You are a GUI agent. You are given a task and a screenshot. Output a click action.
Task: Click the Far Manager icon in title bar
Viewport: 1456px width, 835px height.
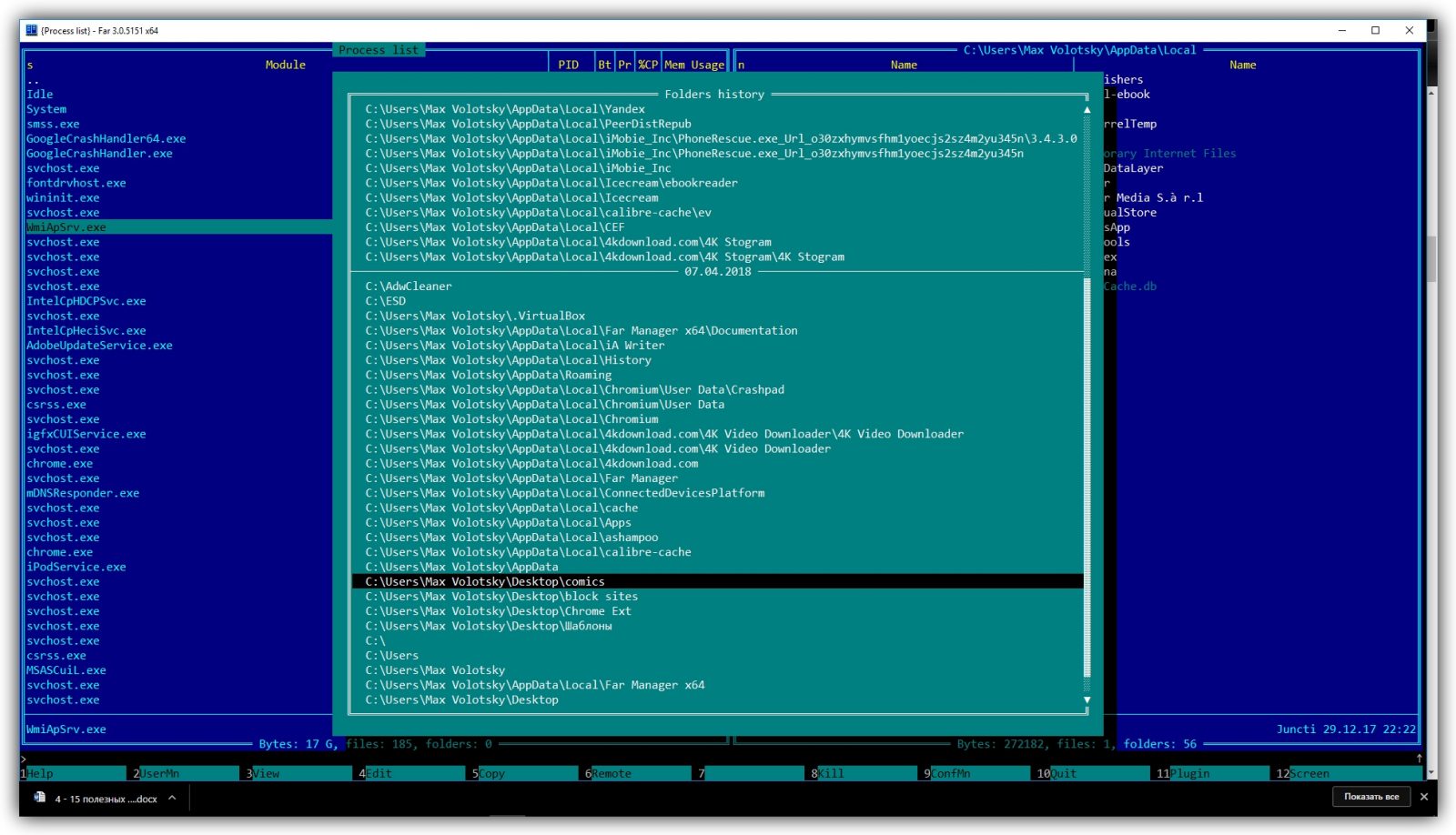pos(32,30)
